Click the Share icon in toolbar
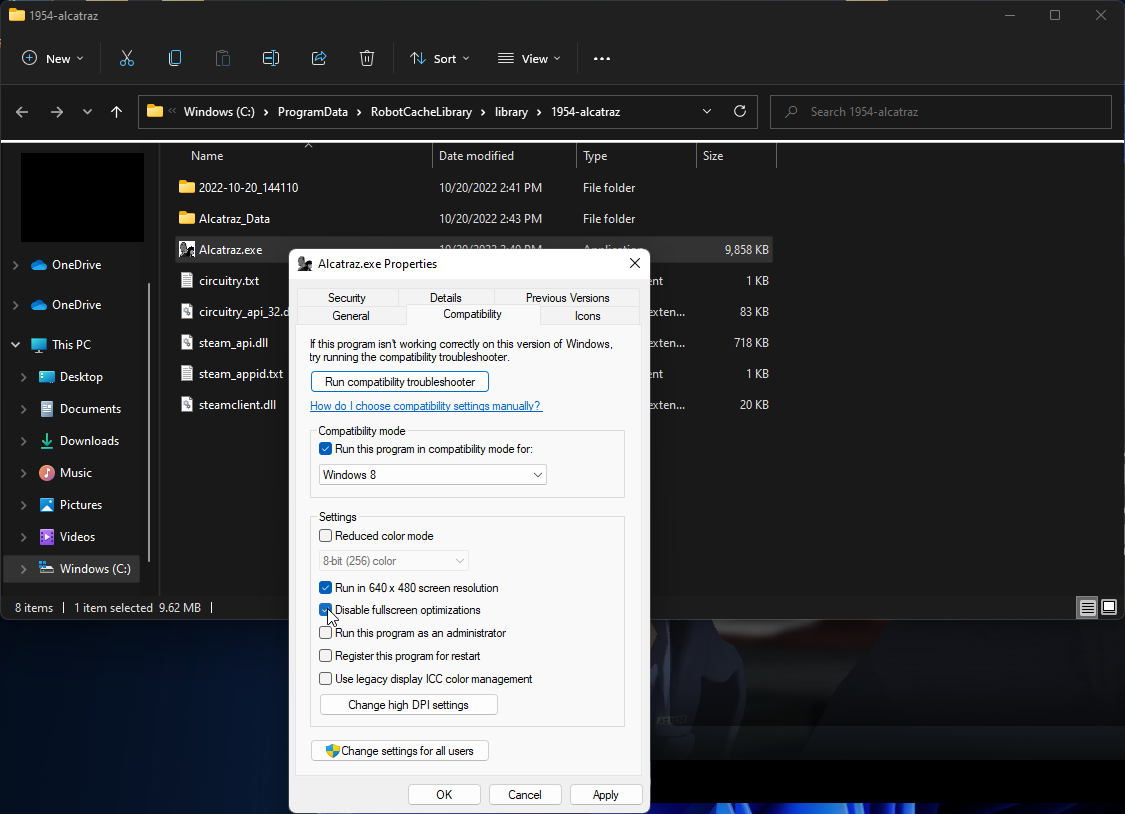This screenshot has height=814, width=1125. (319, 59)
